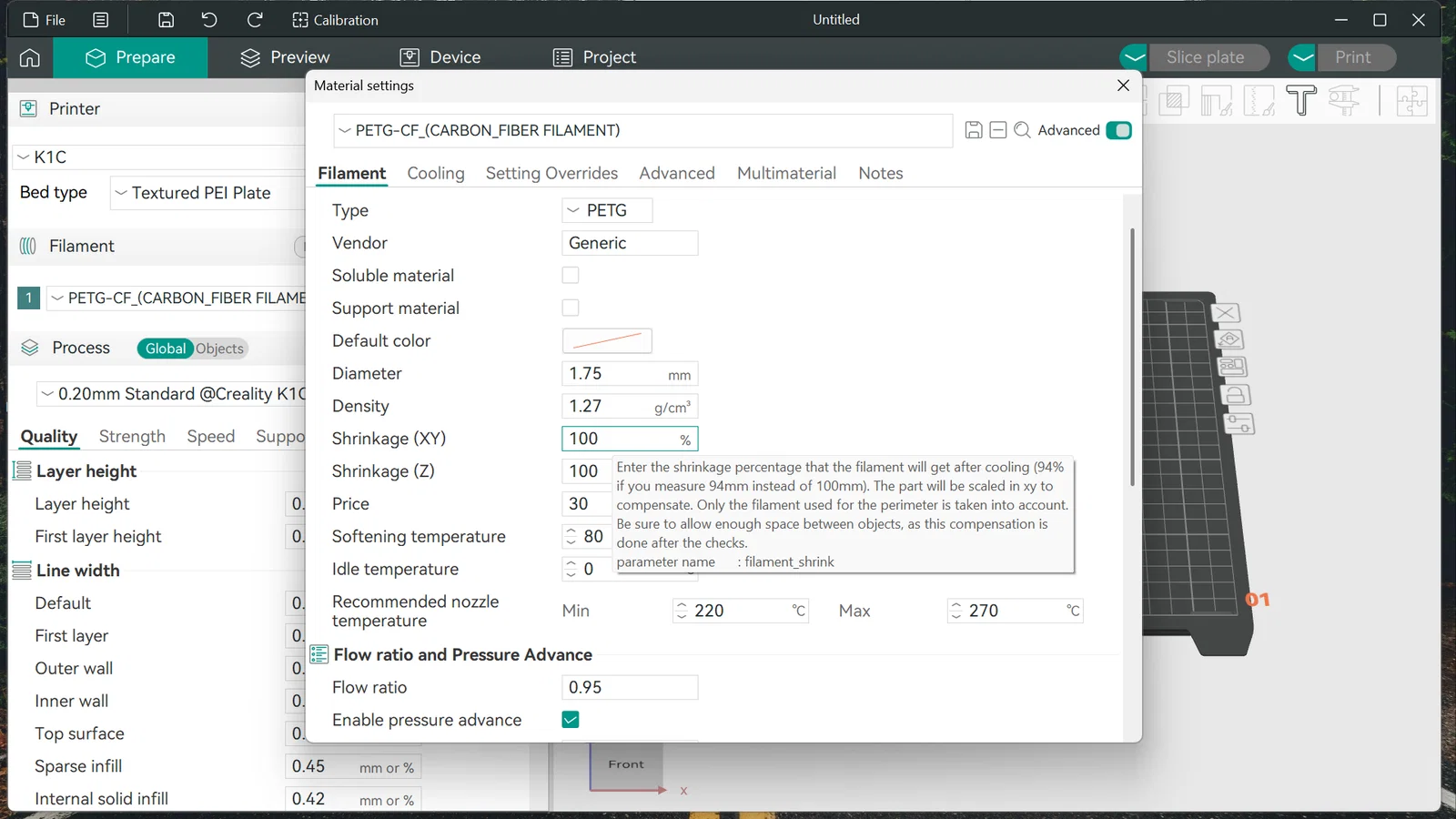Click the Vendor input field
The height and width of the screenshot is (819, 1456).
630,243
